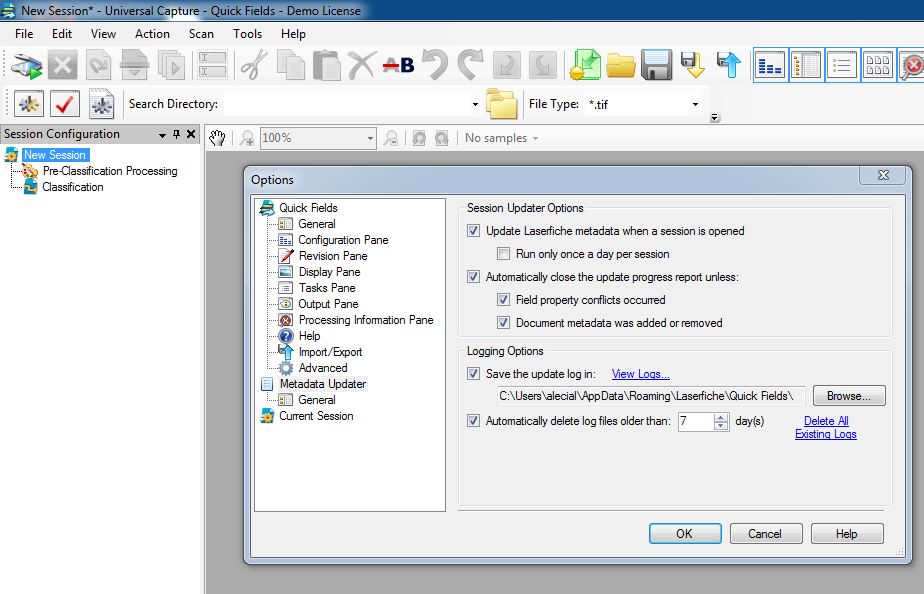924x594 pixels.
Task: Toggle Automatically close the update progress report
Action: tap(473, 276)
